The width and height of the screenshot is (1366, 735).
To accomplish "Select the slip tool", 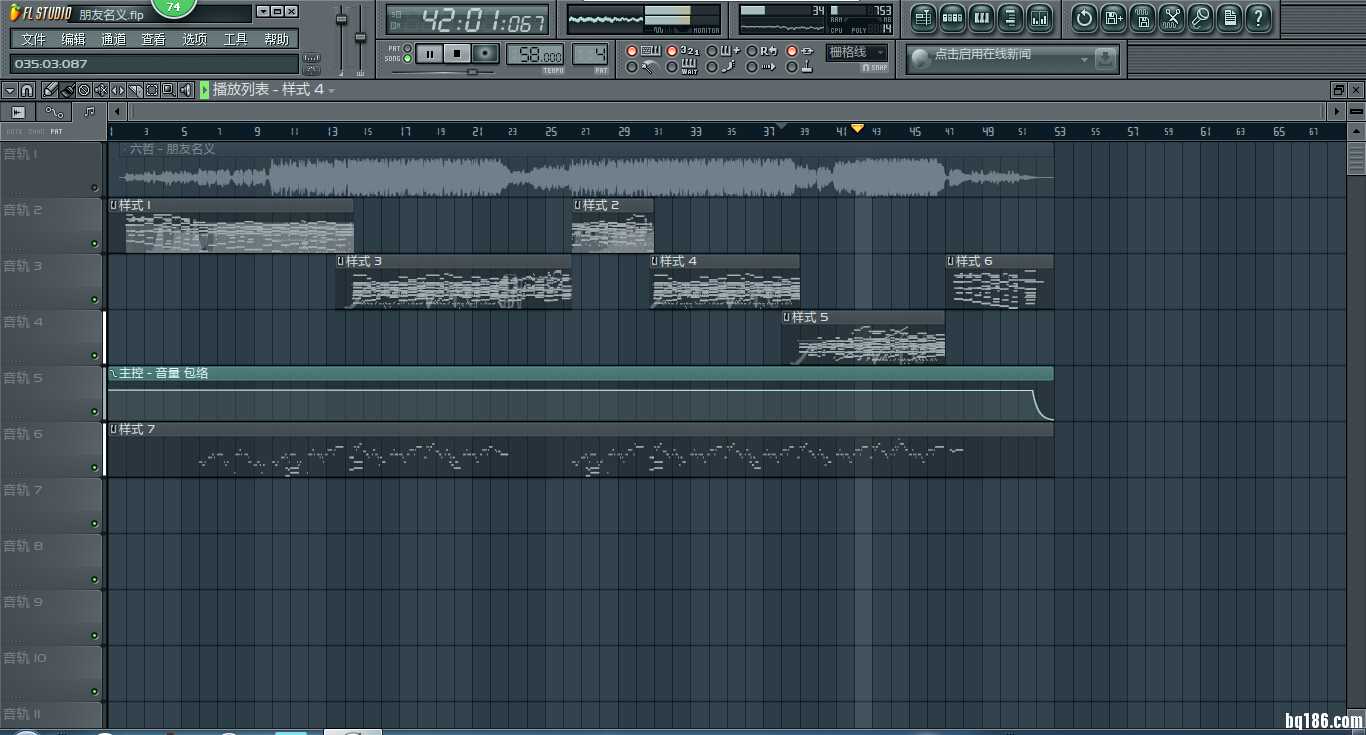I will [118, 90].
